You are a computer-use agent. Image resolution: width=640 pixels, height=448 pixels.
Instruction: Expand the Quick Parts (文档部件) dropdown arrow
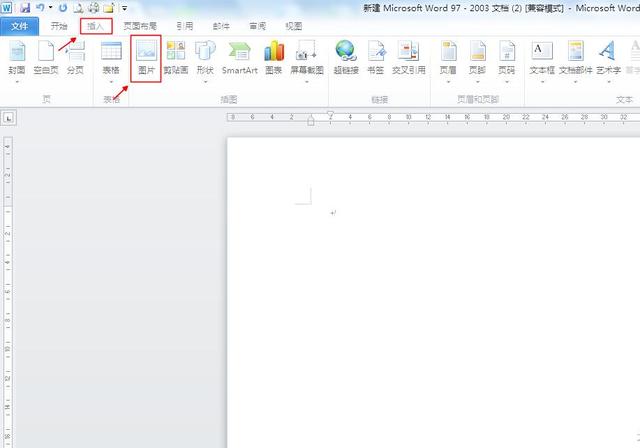pyautogui.click(x=576, y=82)
